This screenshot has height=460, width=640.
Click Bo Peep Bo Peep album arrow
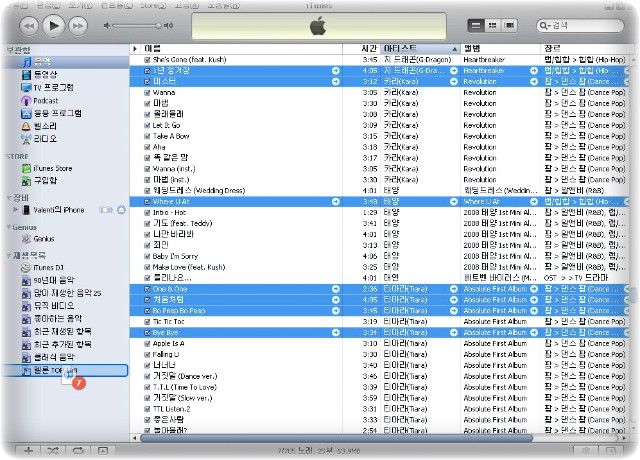(x=534, y=311)
